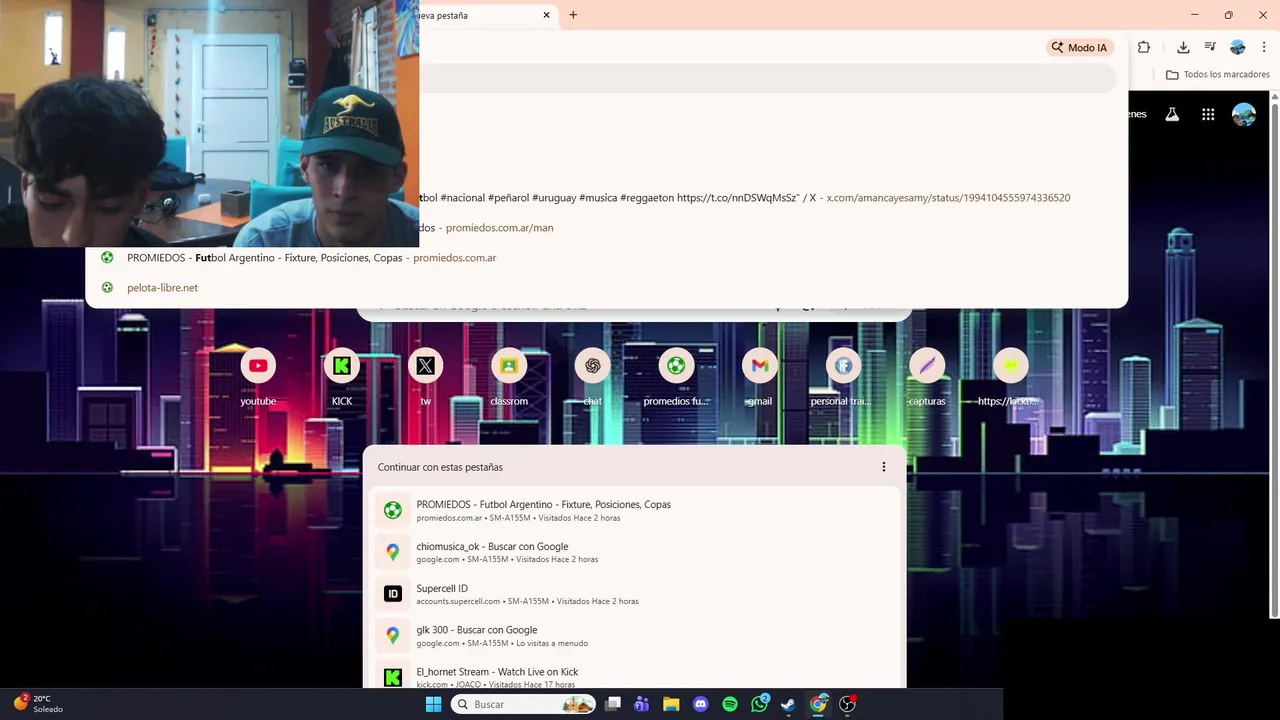Open the https://kick... shortcut tile
1280x720 pixels.
[x=1010, y=376]
